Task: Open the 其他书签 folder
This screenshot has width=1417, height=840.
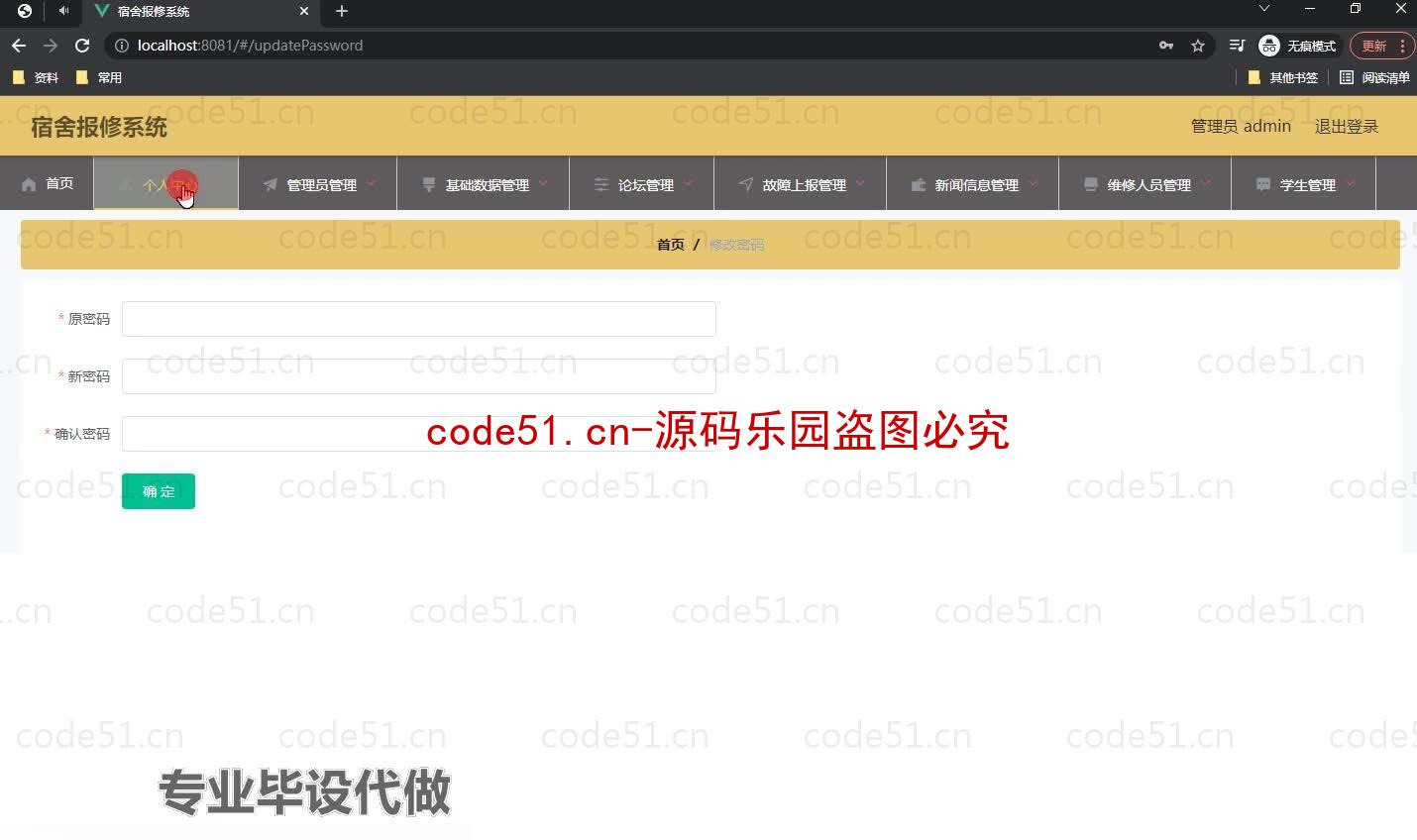Action: tap(1283, 77)
